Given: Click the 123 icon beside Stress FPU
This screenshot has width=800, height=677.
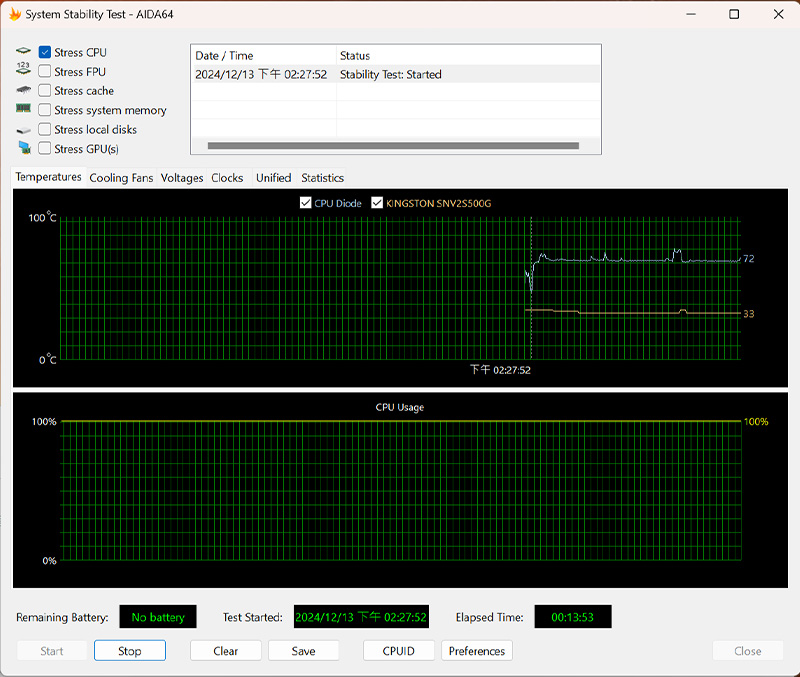Looking at the screenshot, I should click(x=23, y=68).
